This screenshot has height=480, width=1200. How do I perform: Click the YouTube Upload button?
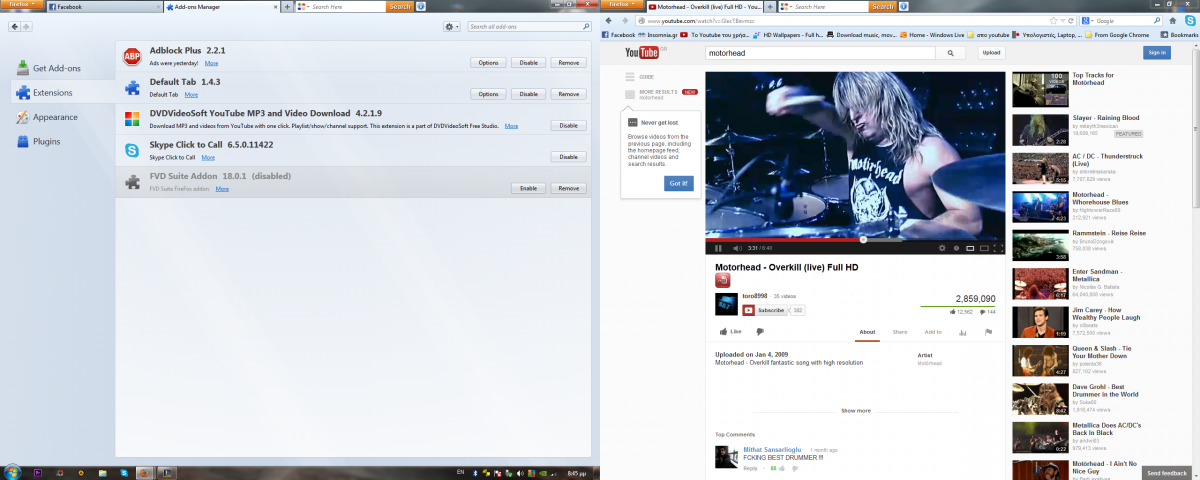click(990, 53)
